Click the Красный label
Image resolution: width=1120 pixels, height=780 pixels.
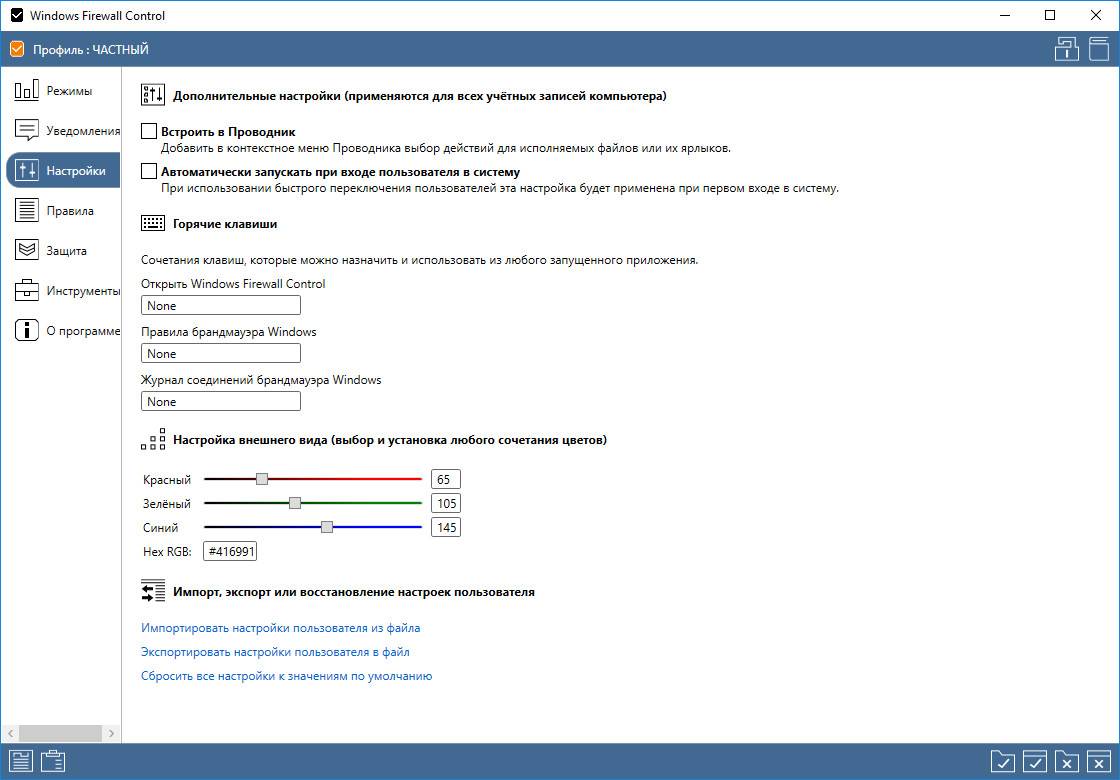point(167,480)
